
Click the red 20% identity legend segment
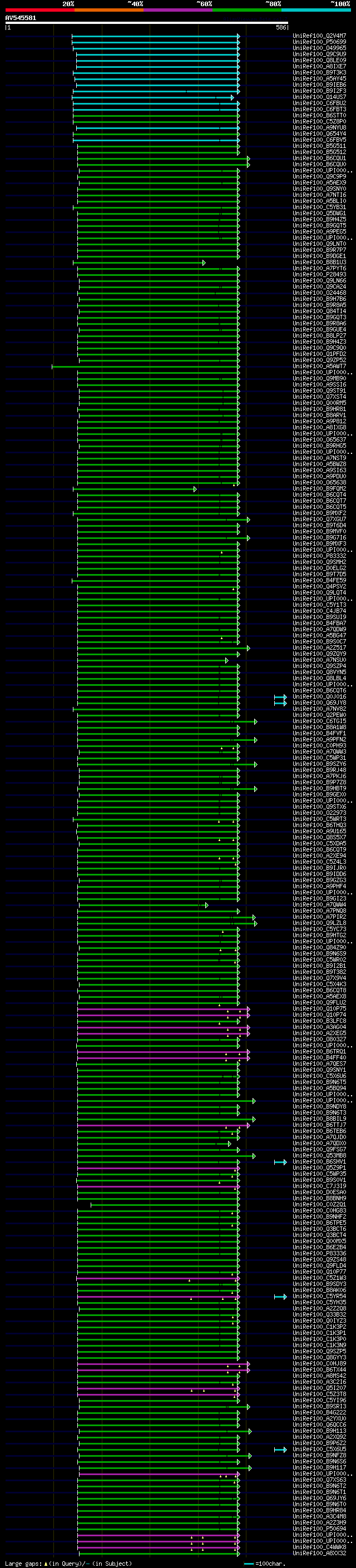coord(39,11)
